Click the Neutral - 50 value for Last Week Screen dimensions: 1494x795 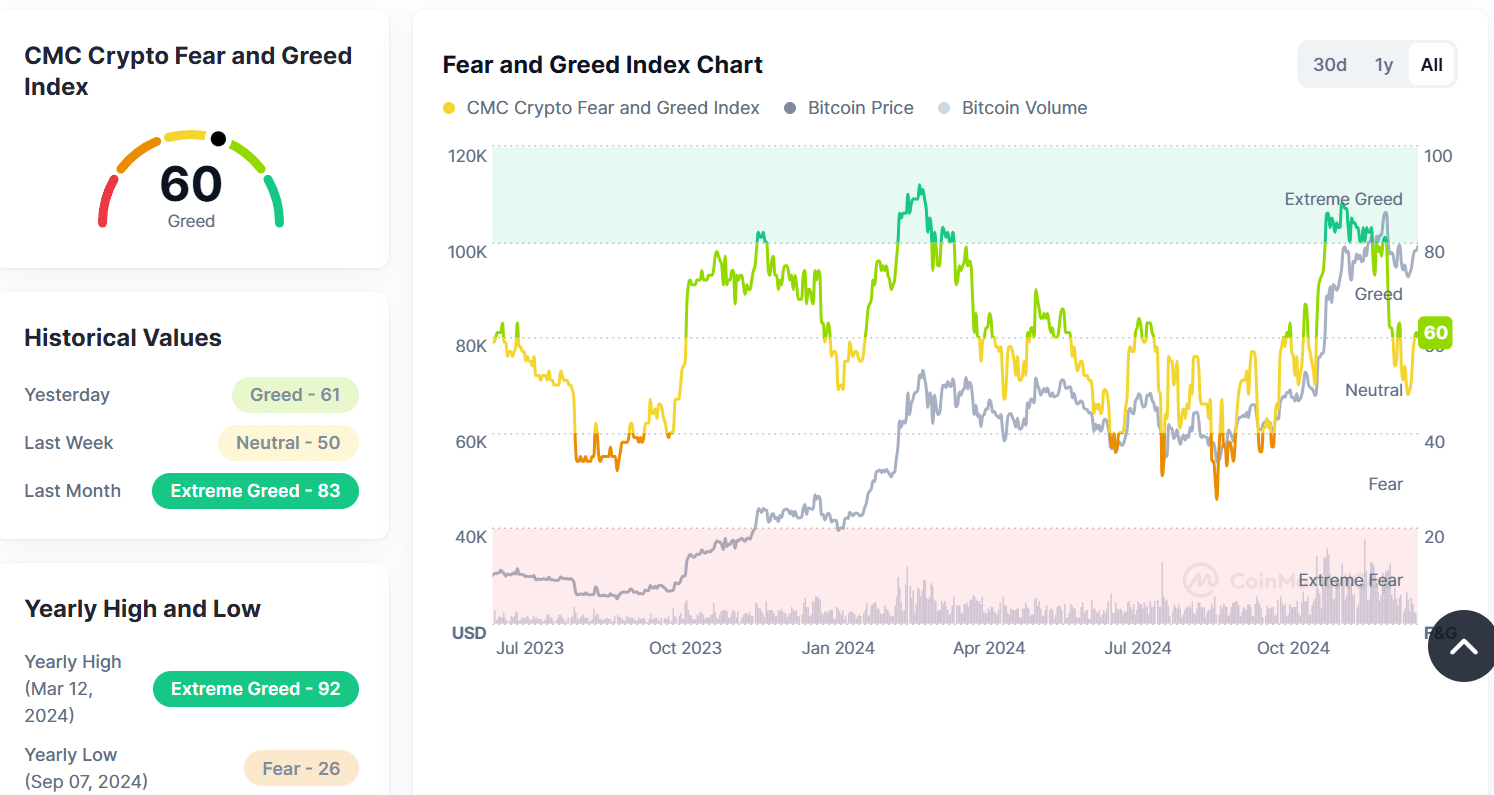288,442
